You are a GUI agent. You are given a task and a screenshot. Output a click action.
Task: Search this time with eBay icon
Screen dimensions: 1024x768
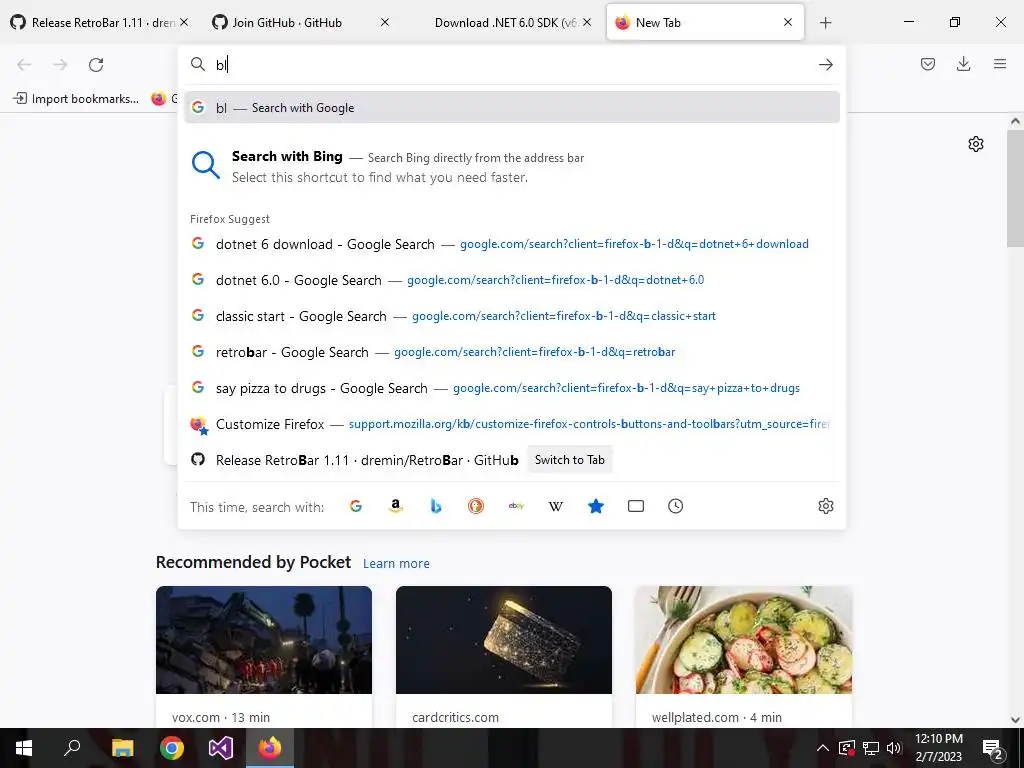pos(516,506)
